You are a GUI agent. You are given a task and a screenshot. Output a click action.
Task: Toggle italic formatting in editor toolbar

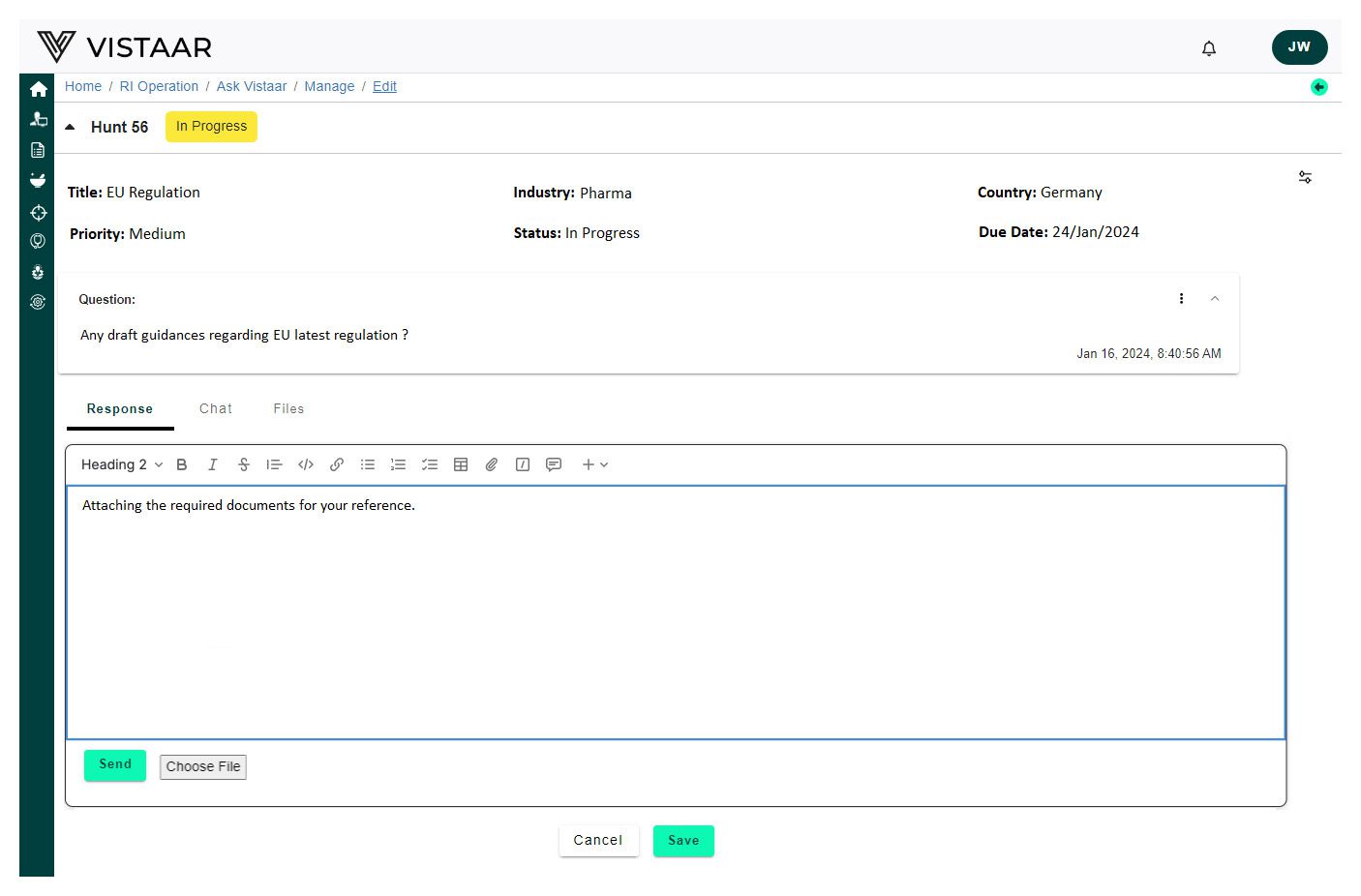(213, 464)
